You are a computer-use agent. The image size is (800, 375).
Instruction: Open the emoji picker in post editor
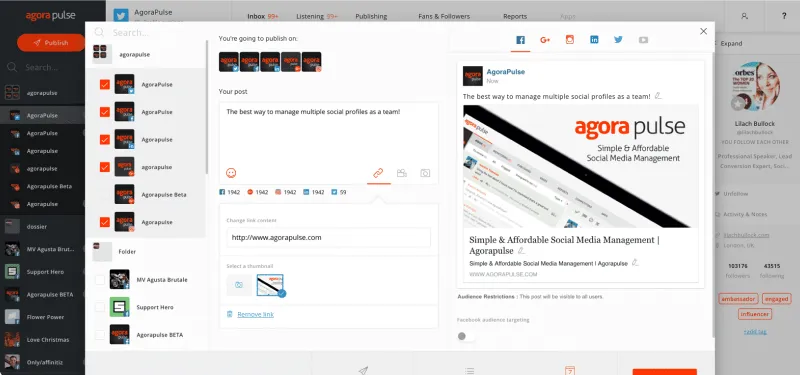(231, 173)
